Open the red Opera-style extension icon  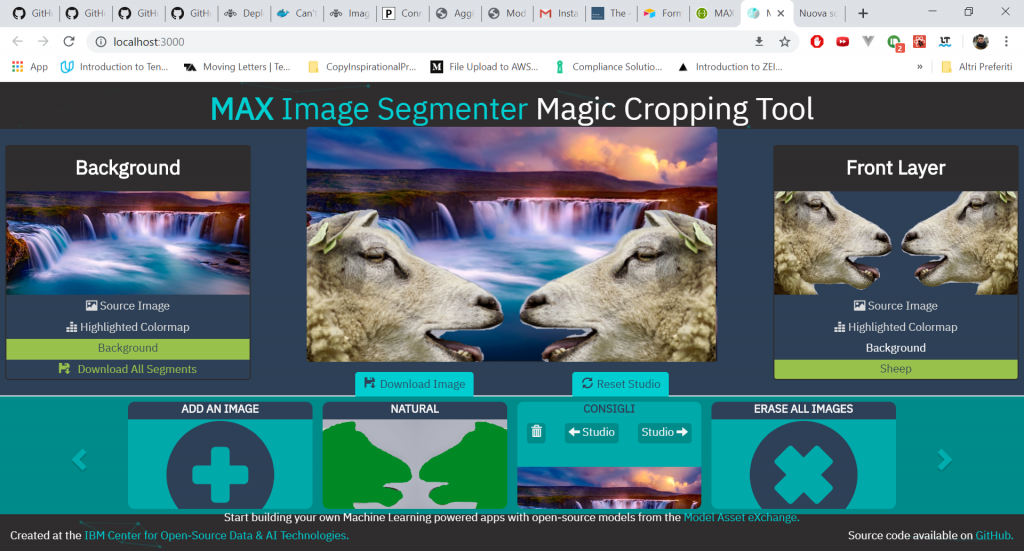point(817,42)
